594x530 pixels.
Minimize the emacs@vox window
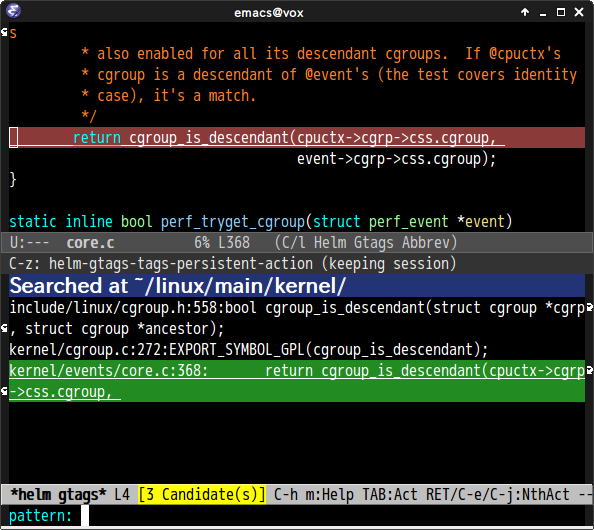[x=543, y=13]
